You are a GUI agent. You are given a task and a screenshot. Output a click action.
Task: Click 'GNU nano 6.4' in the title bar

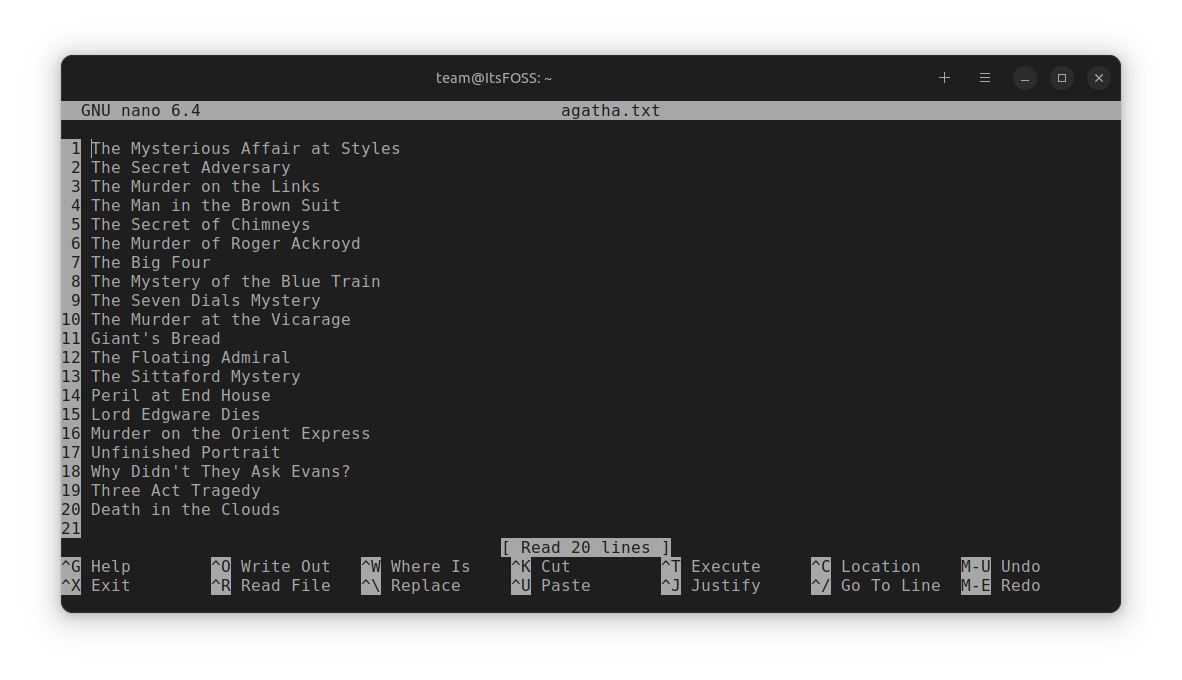(x=141, y=111)
